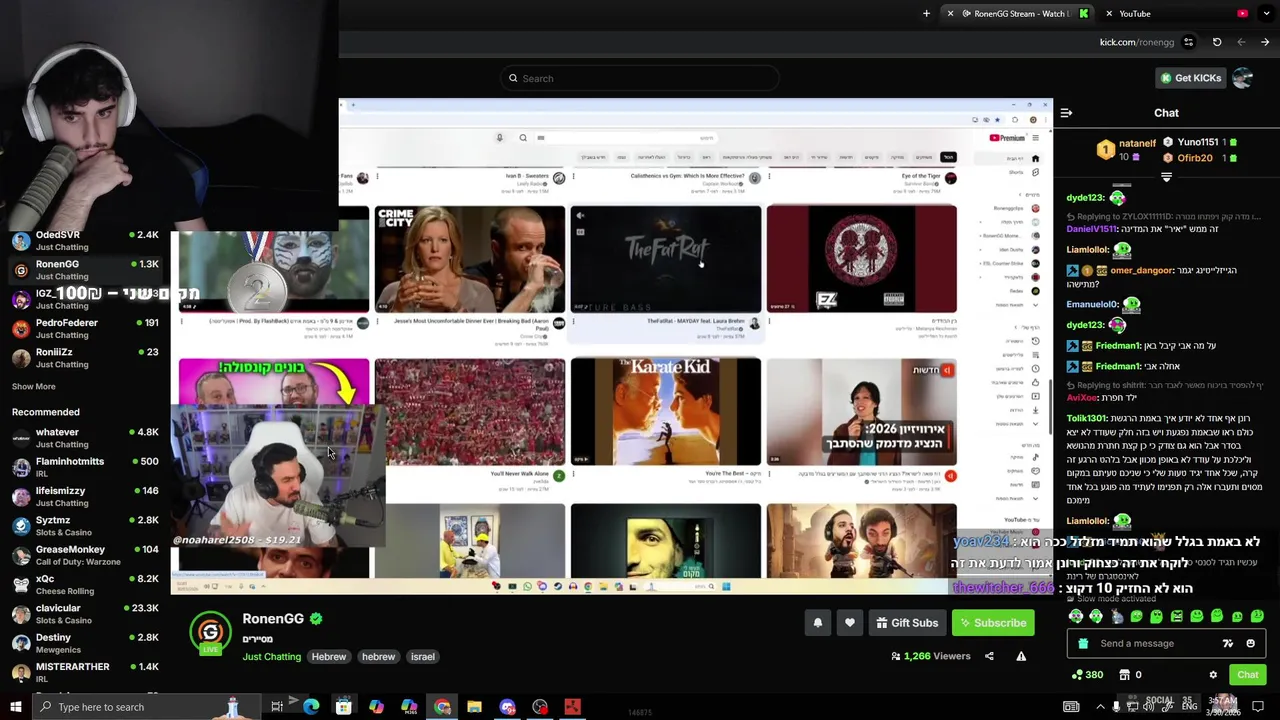Open File Explorer from taskbar
Image resolution: width=1280 pixels, height=720 pixels.
[474, 707]
